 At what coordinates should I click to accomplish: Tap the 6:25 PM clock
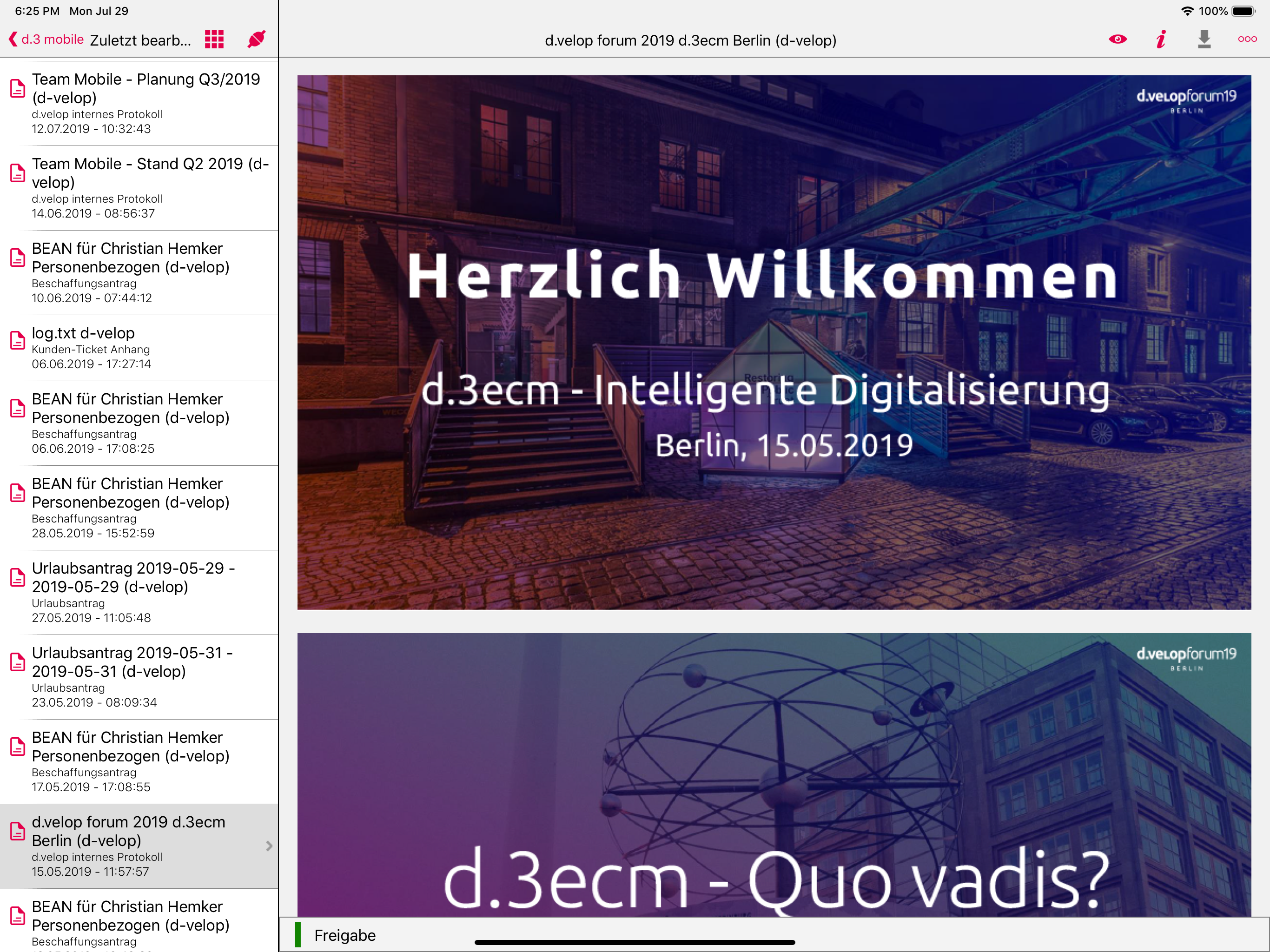tap(37, 11)
